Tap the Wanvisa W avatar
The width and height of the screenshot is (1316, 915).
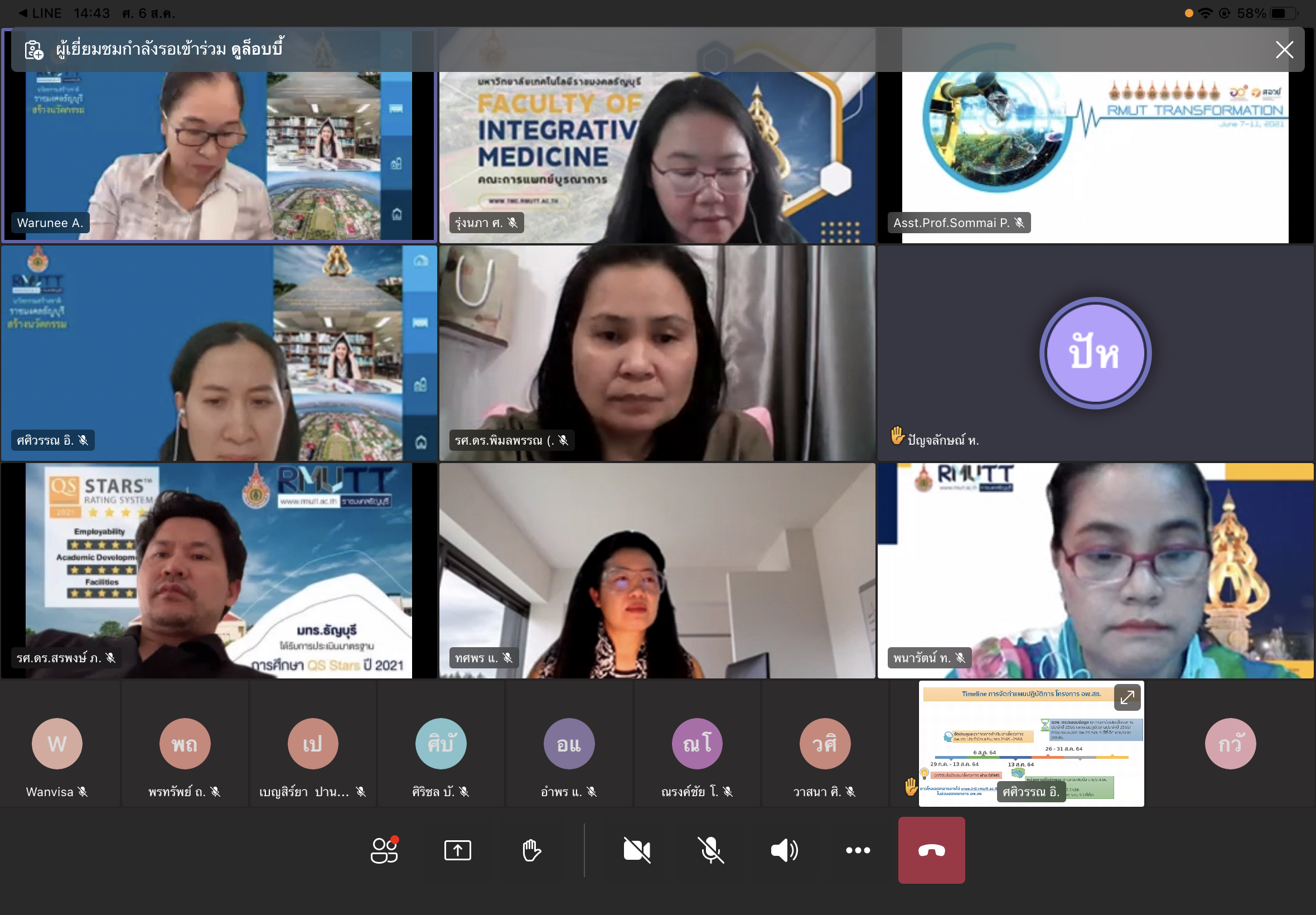[x=57, y=744]
